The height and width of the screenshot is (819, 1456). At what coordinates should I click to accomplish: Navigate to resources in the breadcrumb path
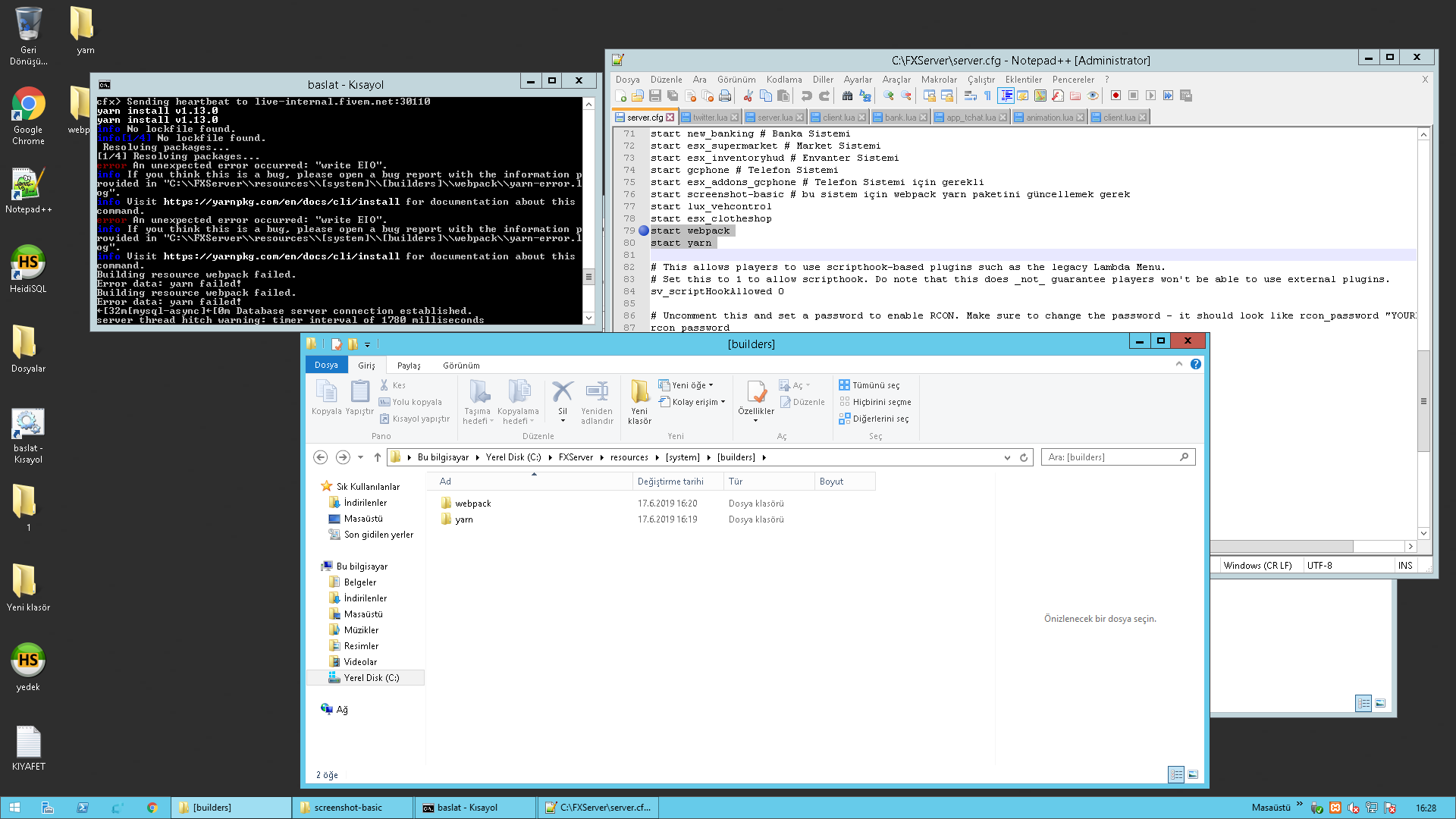(629, 457)
